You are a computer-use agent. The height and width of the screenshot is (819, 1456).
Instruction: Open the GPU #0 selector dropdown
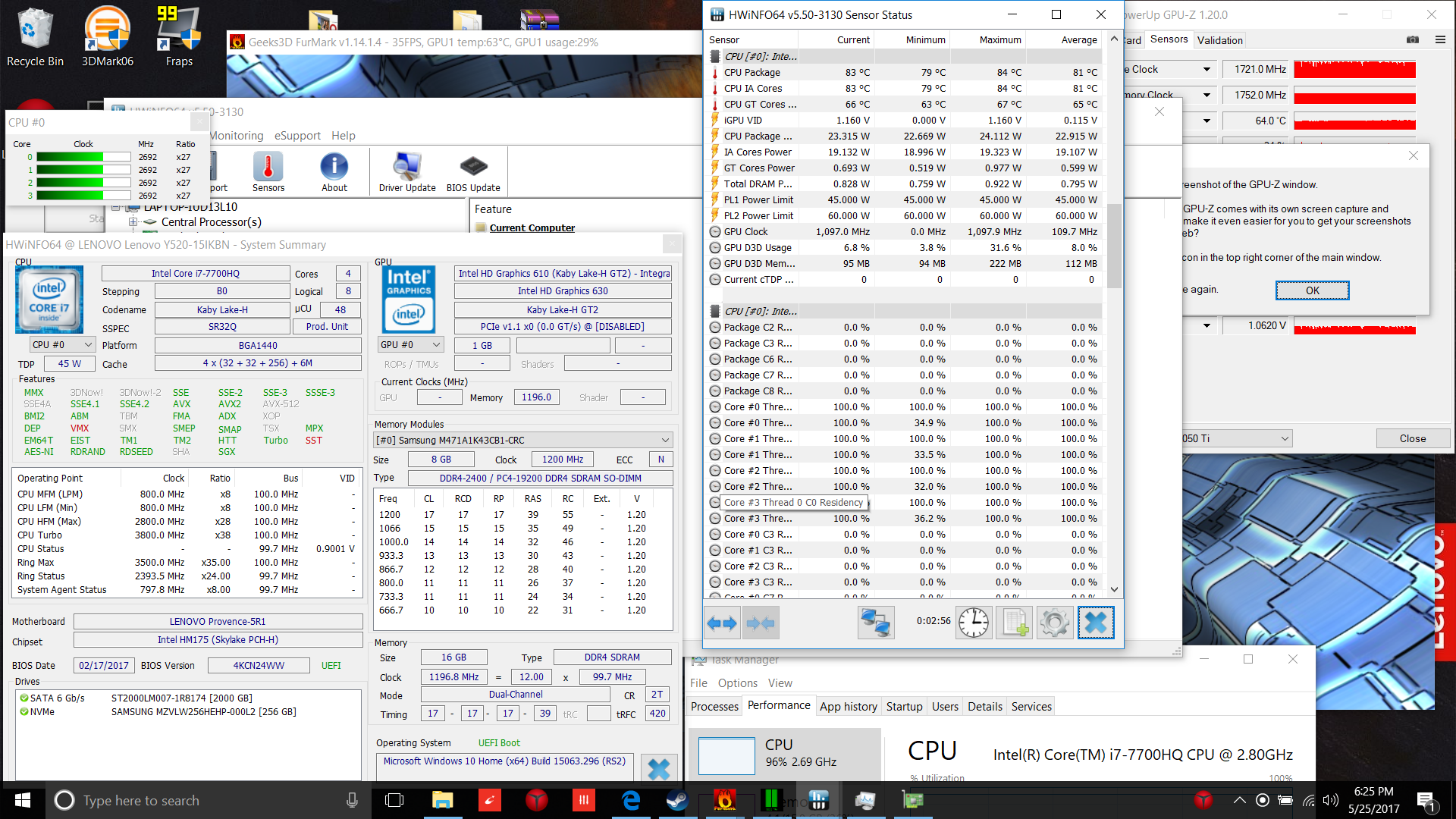pos(410,344)
